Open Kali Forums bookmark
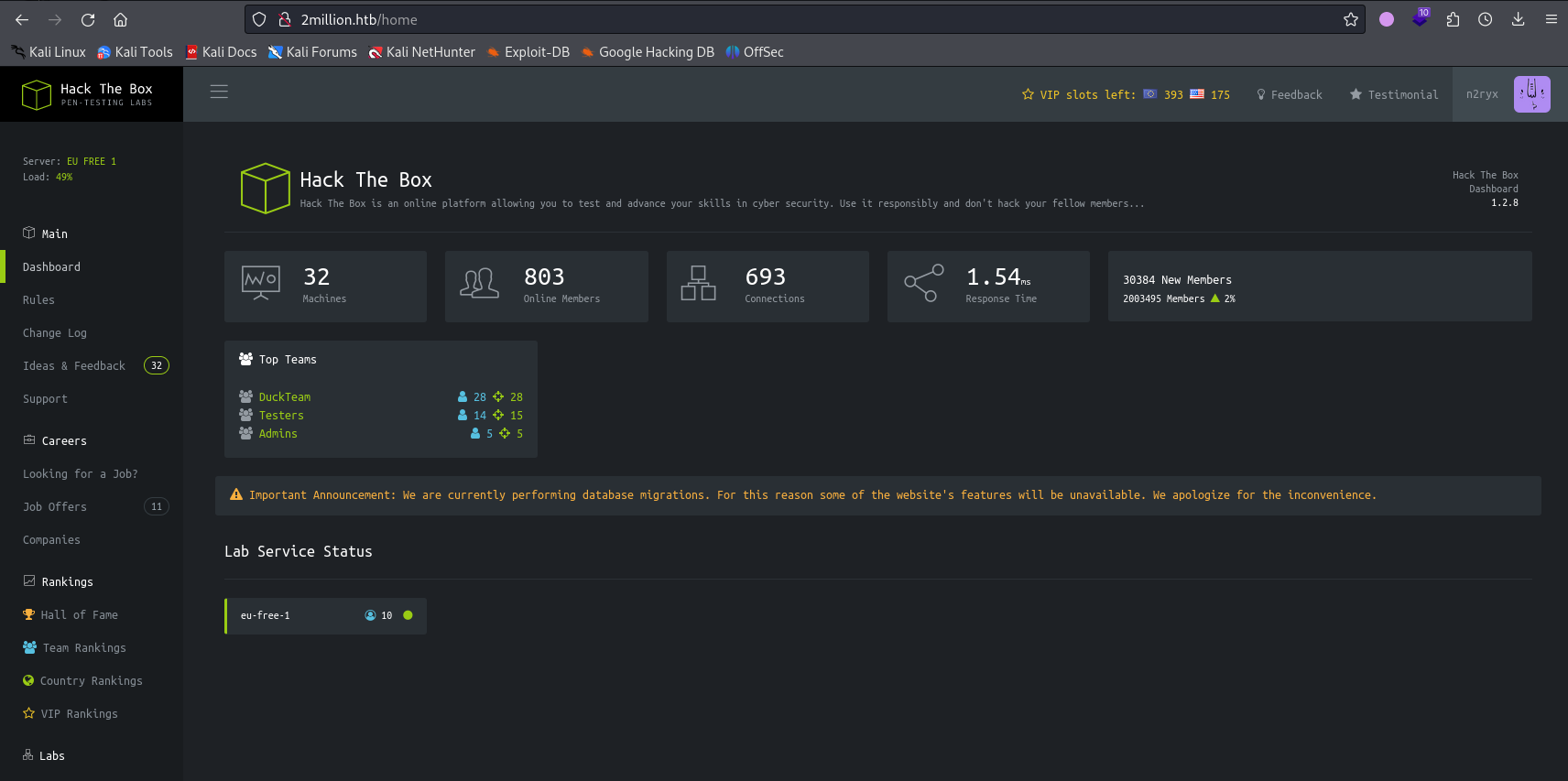This screenshot has width=1568, height=781. point(312,52)
